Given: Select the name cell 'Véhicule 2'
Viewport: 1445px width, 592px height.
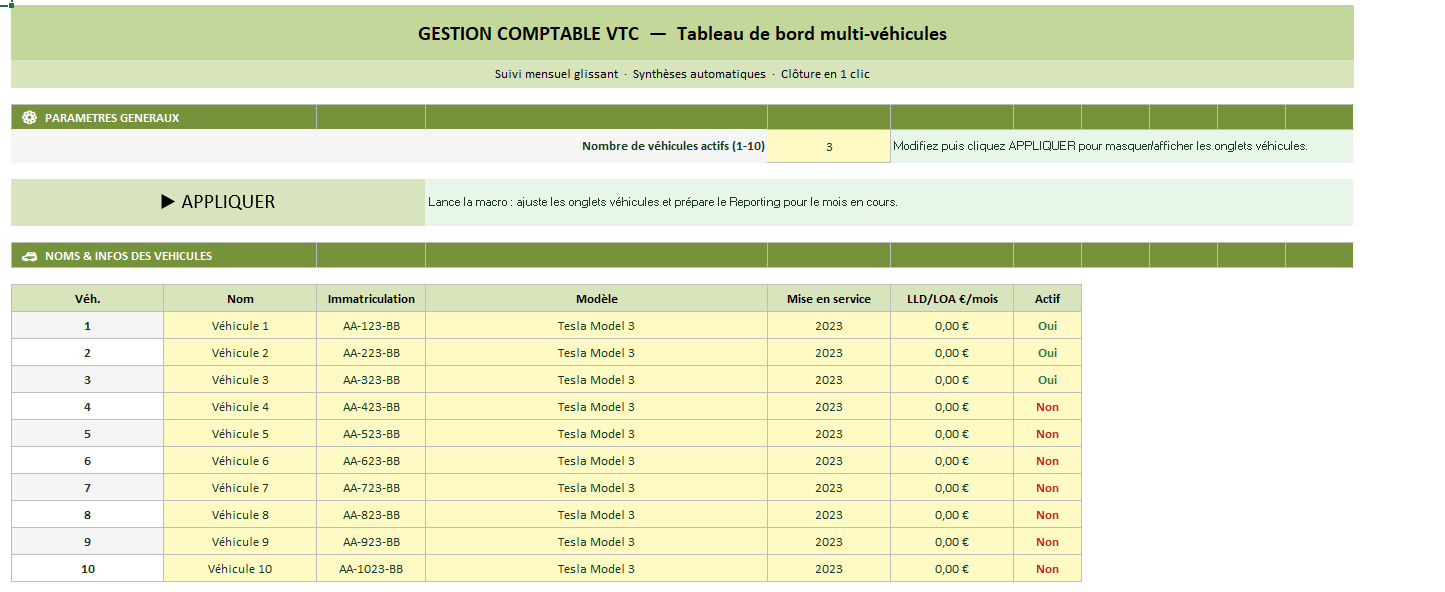Looking at the screenshot, I should tap(240, 353).
